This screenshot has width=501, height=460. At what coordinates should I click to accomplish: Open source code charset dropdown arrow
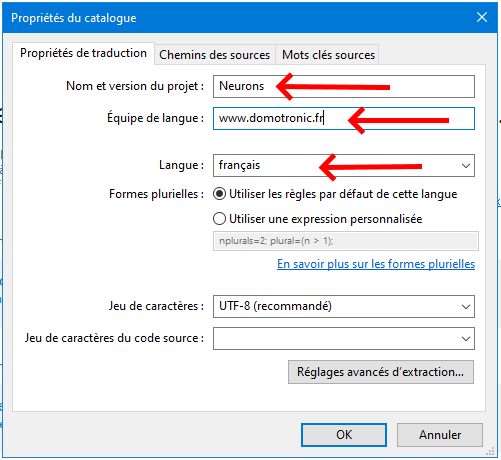pos(466,339)
